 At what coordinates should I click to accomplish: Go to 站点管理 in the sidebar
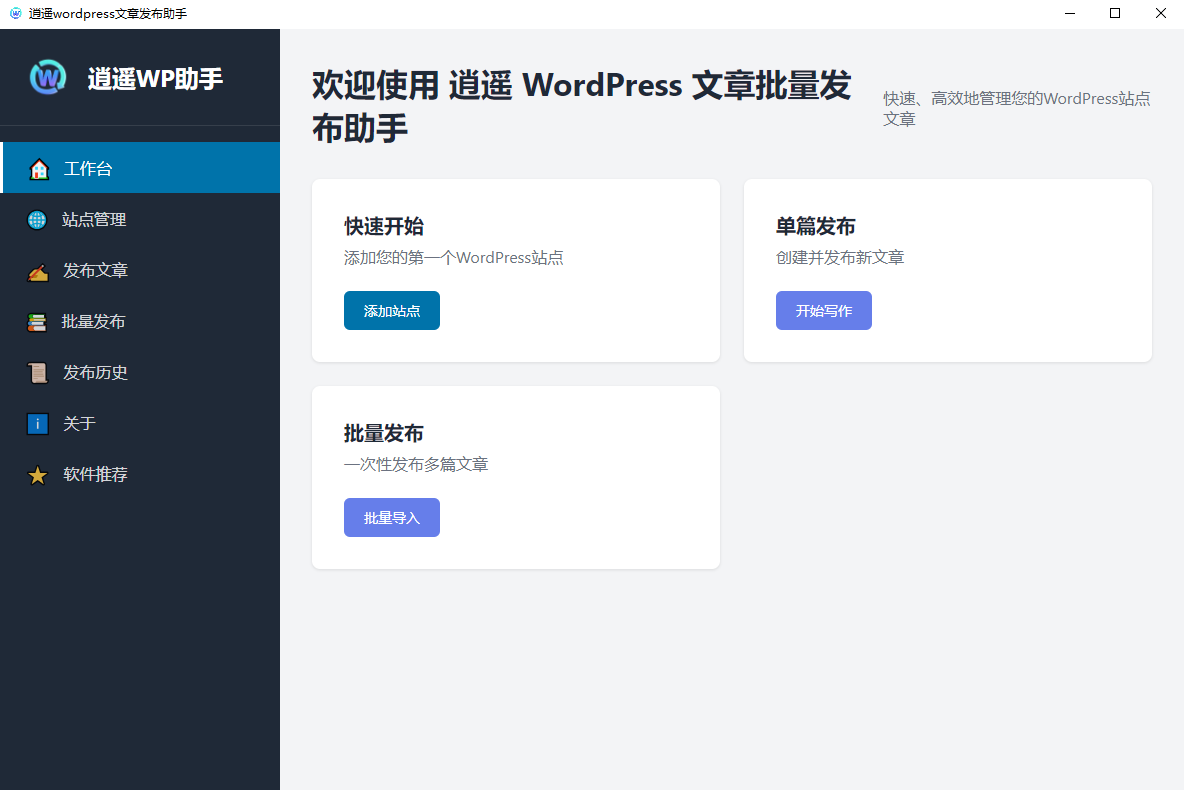pos(140,220)
